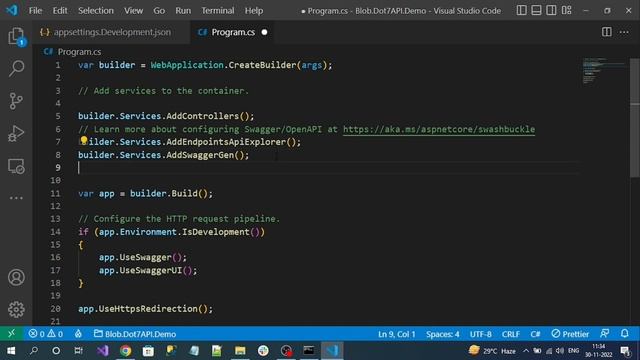This screenshot has width=640, height=360.
Task: Open the Terminal menu
Action: (218, 11)
